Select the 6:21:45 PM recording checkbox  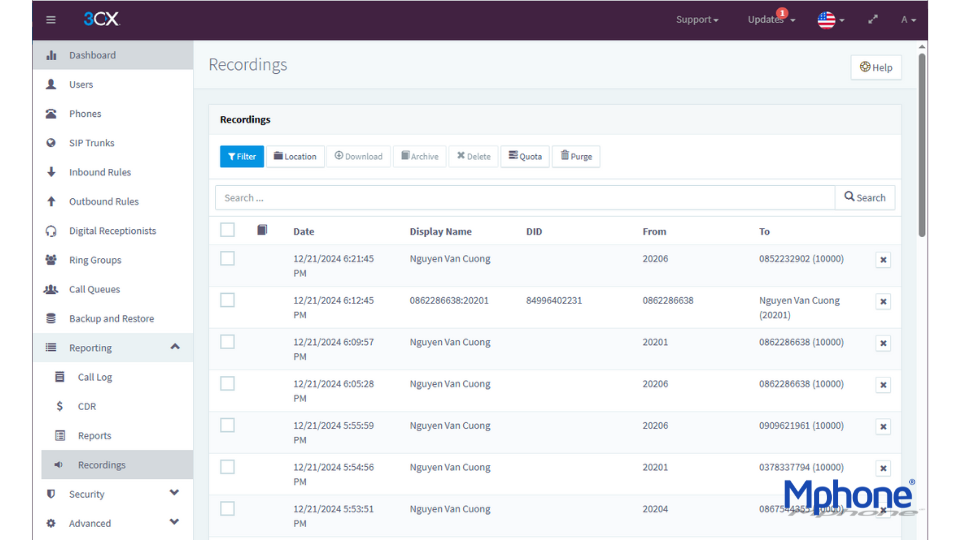point(227,258)
